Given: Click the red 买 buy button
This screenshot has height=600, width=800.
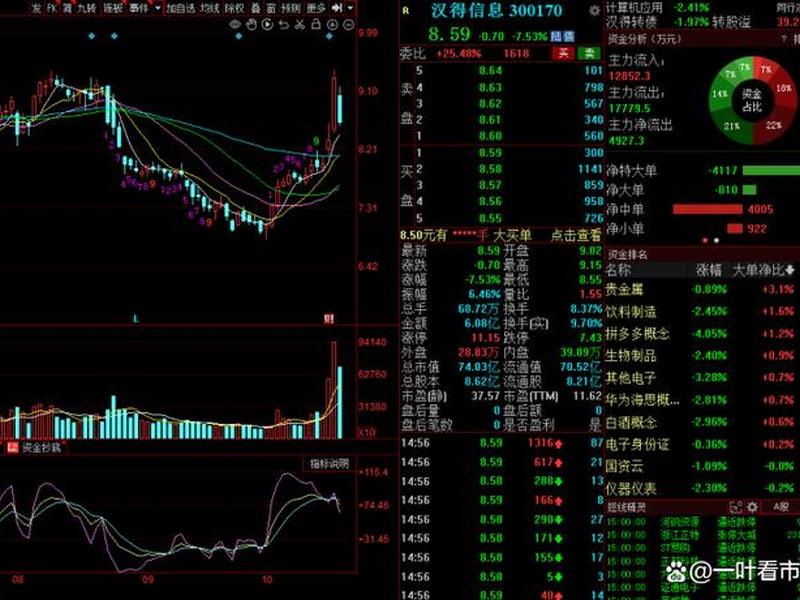Looking at the screenshot, I should 564,53.
